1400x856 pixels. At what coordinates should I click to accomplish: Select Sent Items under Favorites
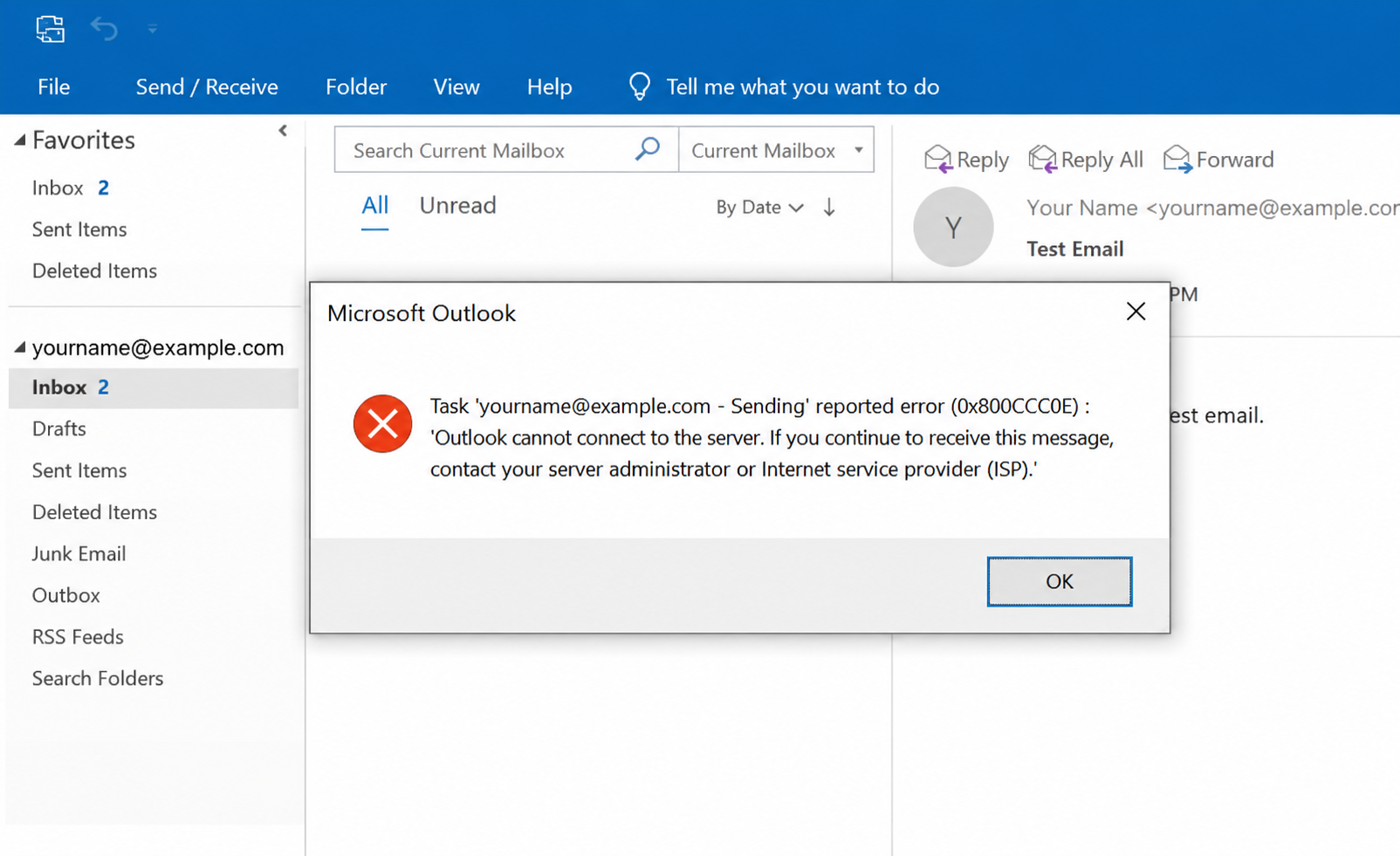pyautogui.click(x=79, y=229)
